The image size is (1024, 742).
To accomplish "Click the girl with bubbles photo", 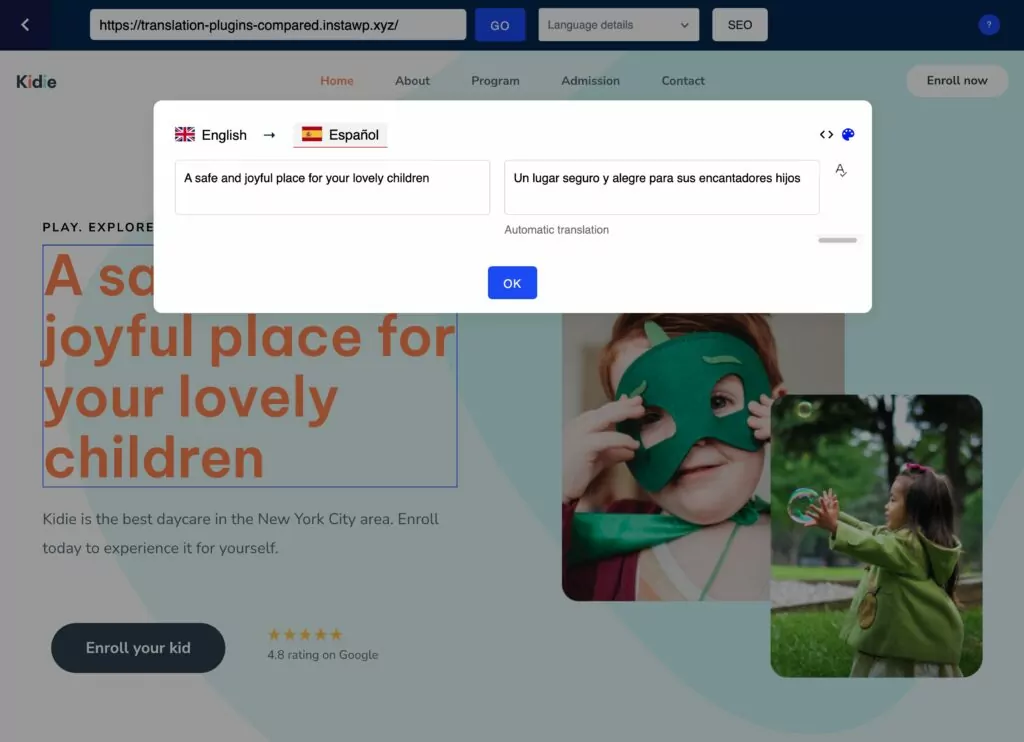I will click(x=876, y=536).
